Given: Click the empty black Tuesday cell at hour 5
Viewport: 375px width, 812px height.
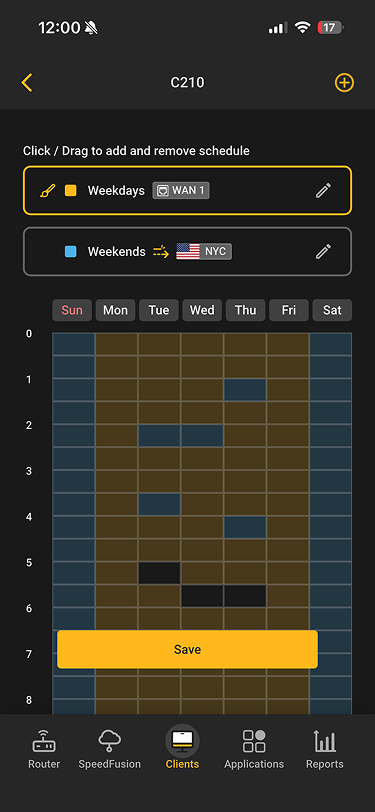Looking at the screenshot, I should coord(160,573).
